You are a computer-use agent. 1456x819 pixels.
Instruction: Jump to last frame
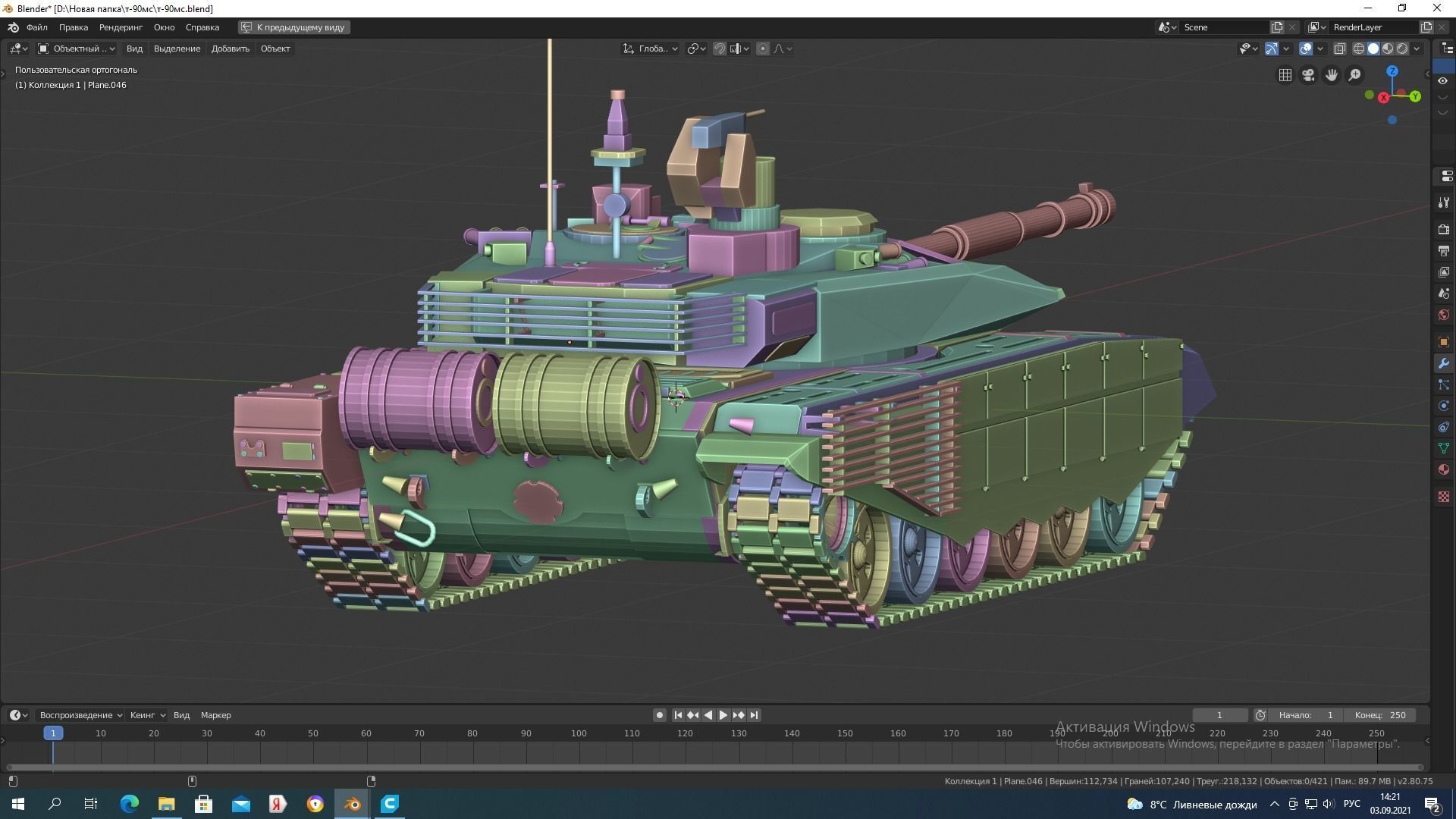pos(754,715)
